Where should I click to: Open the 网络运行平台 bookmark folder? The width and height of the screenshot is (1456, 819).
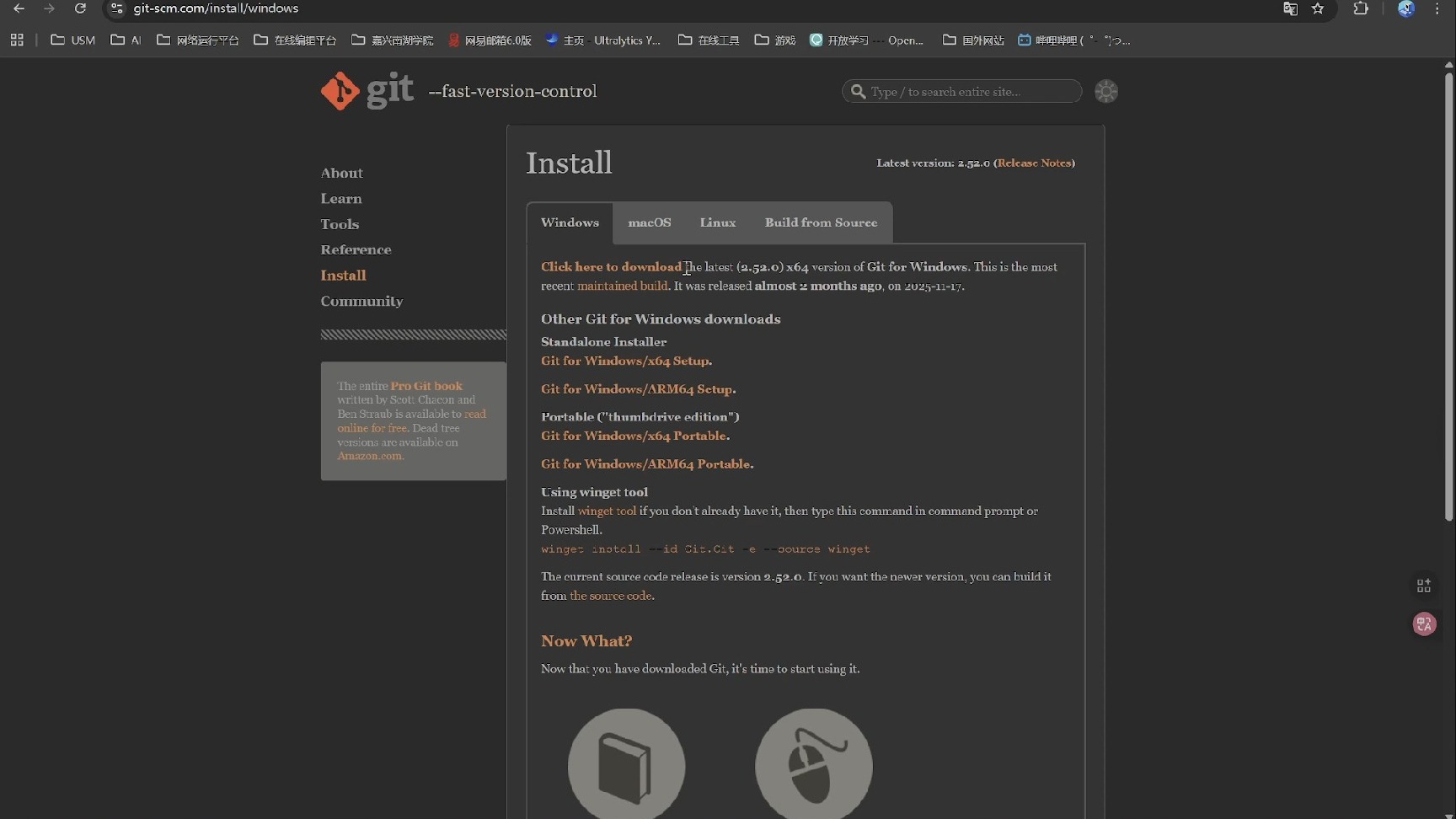pos(198,40)
